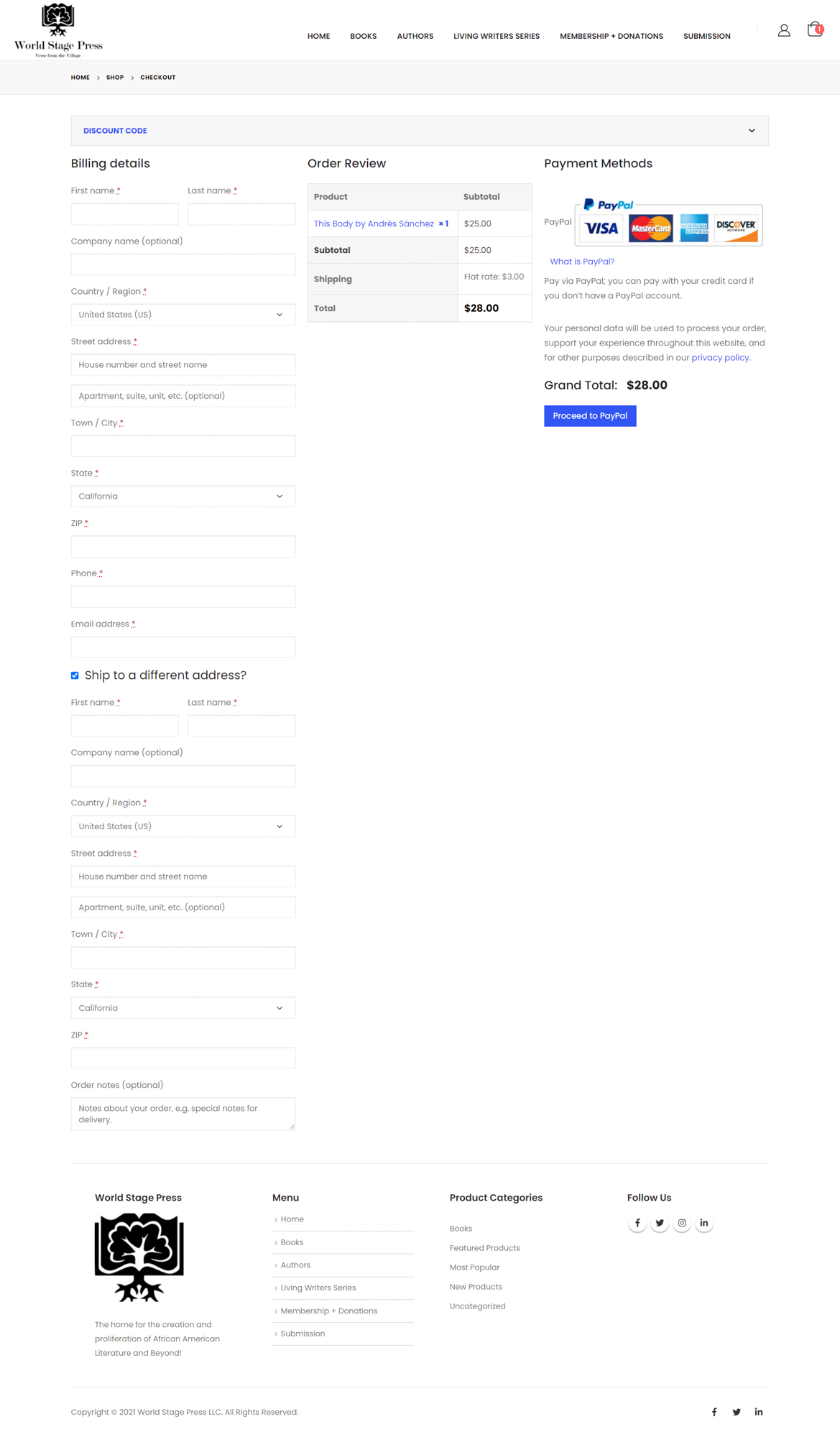Open the shopping cart icon
The image size is (840, 1437).
[814, 29]
